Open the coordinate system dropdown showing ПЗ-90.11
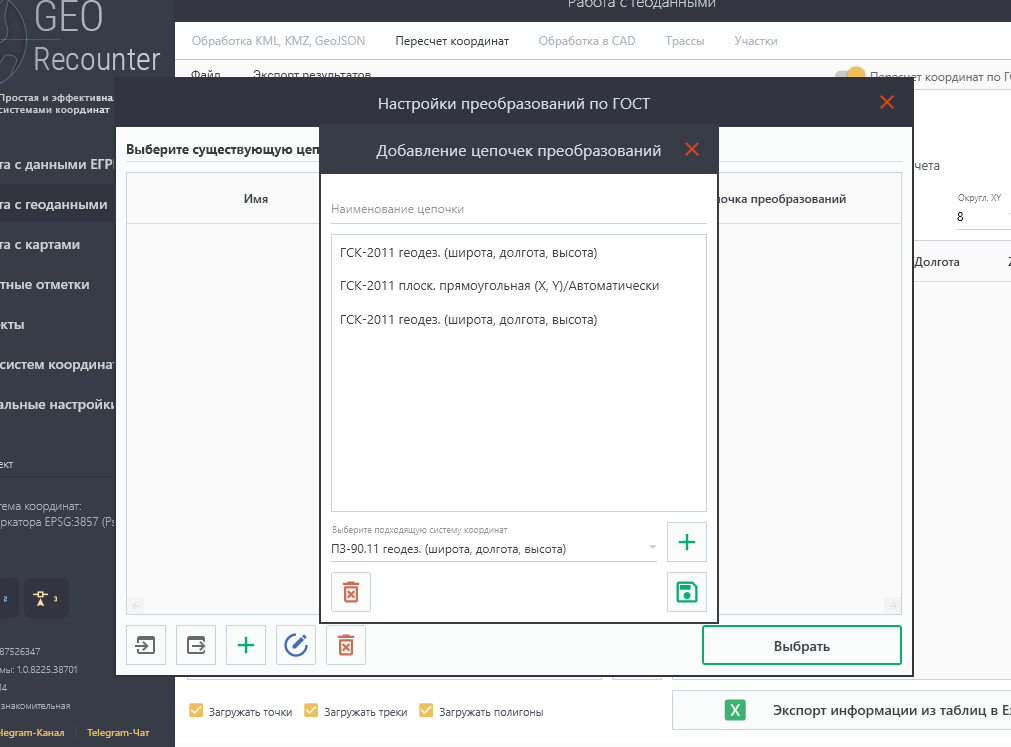This screenshot has height=747, width=1011. 494,548
